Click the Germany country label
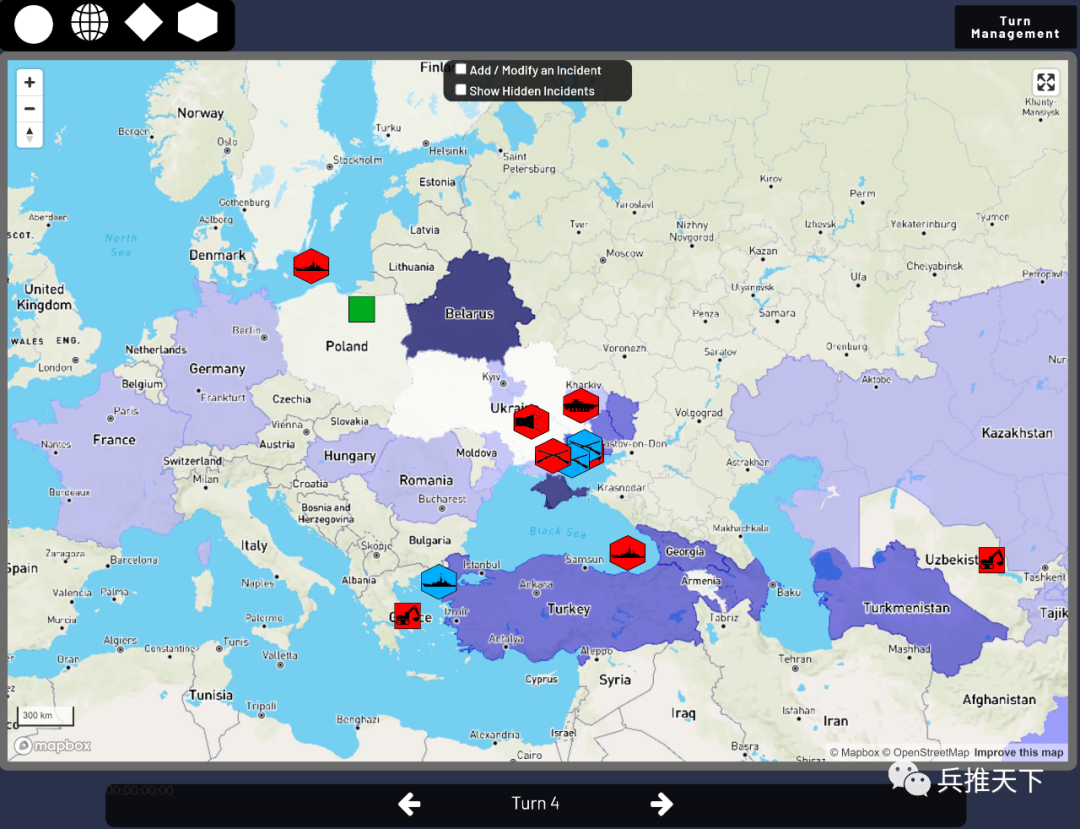Viewport: 1080px width, 829px height. [x=217, y=369]
